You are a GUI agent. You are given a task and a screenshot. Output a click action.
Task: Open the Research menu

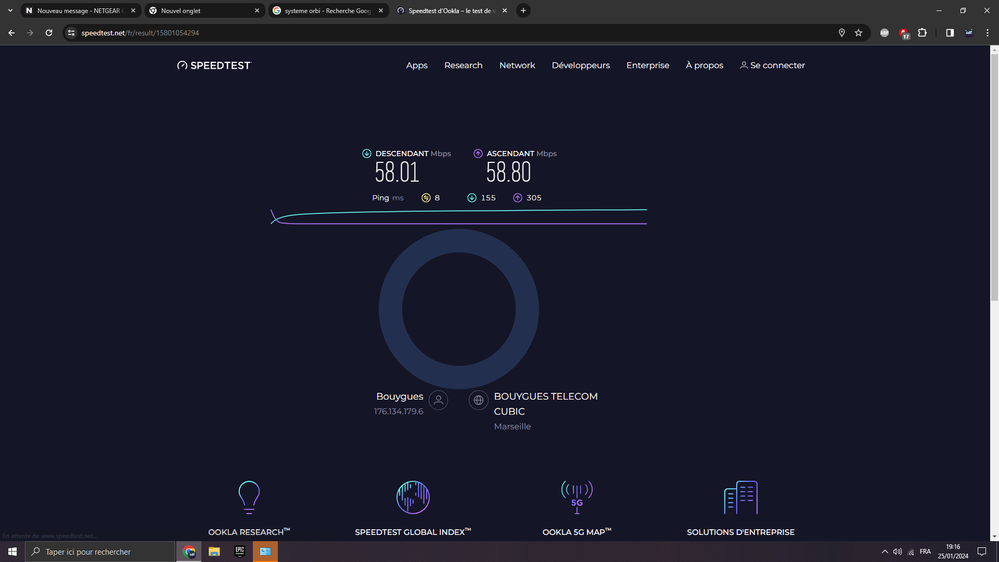click(463, 65)
